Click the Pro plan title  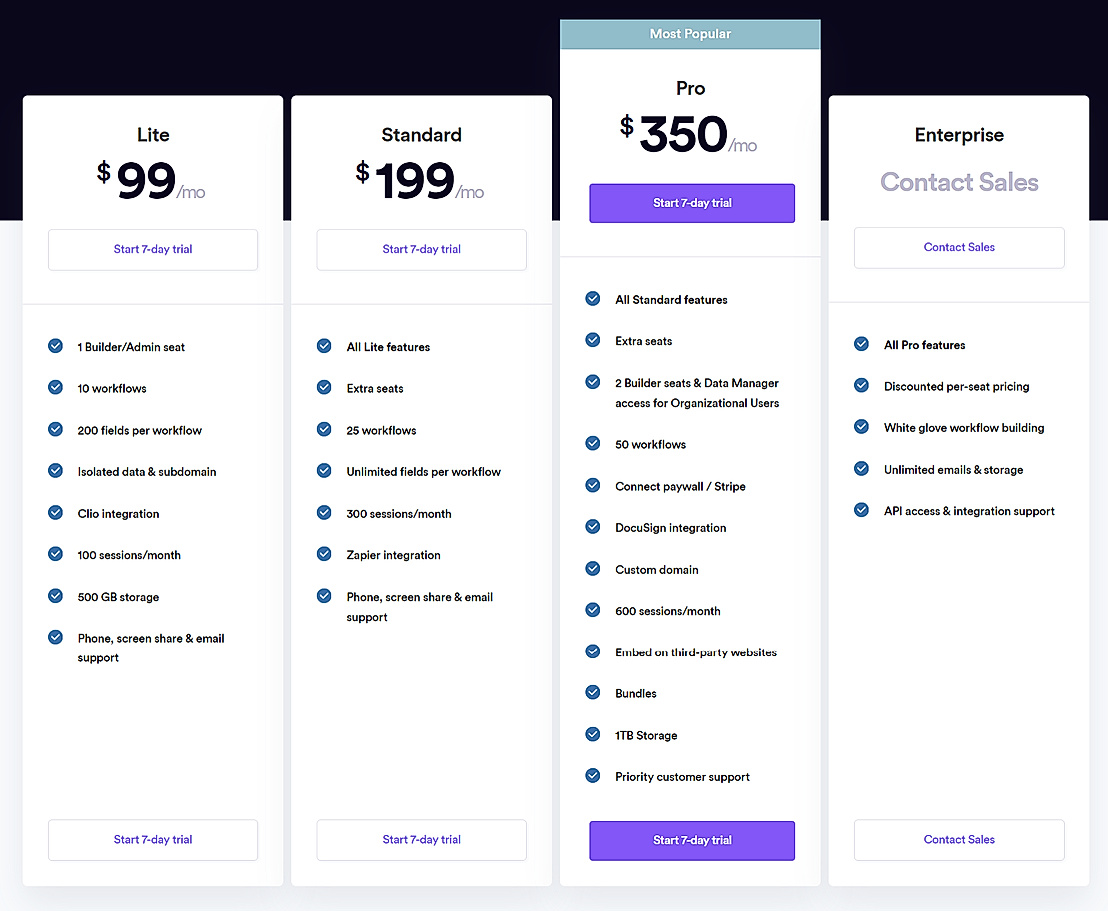pos(690,88)
